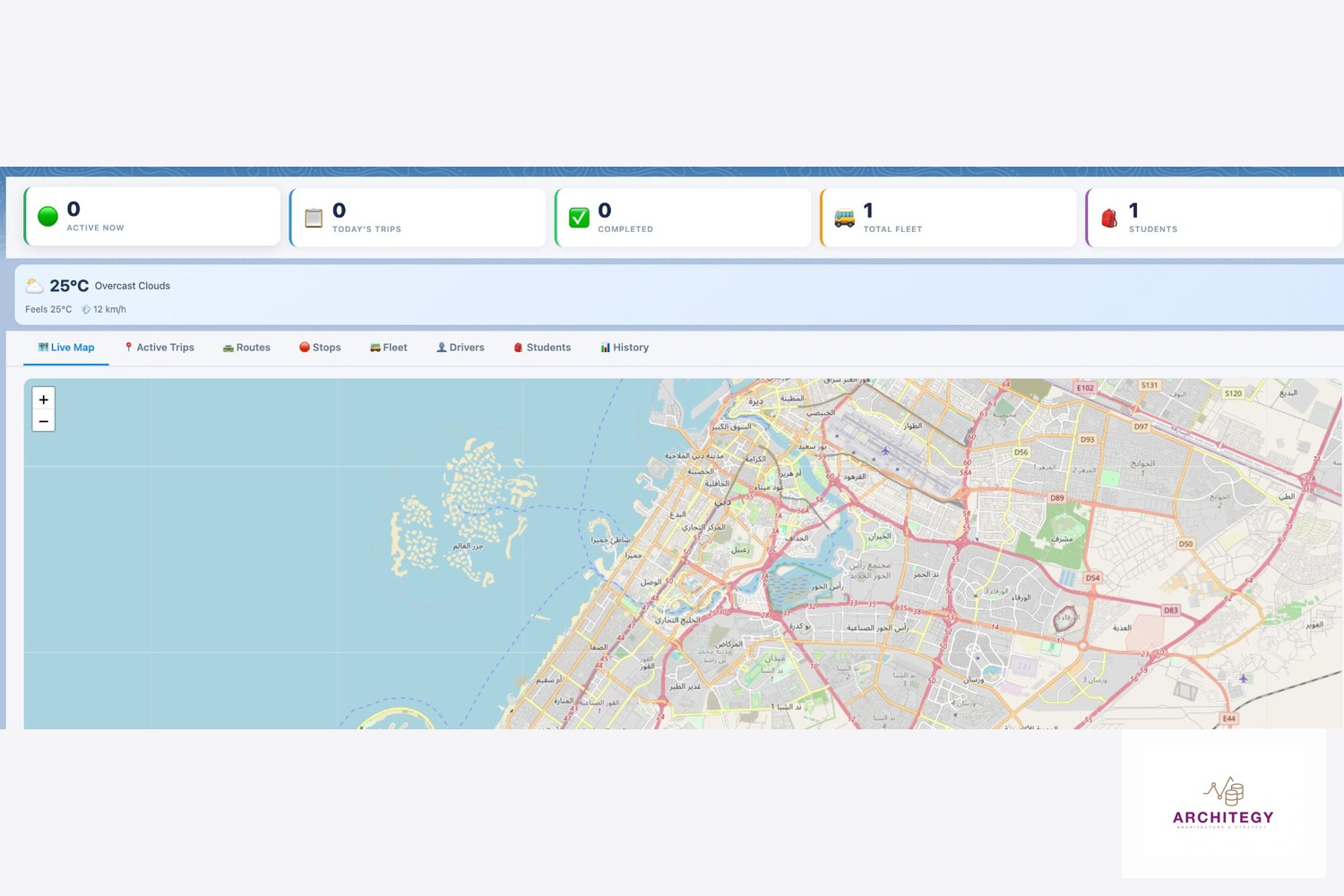Open the Fleet tab
Screen dimensions: 1344x896
pyautogui.click(x=389, y=348)
